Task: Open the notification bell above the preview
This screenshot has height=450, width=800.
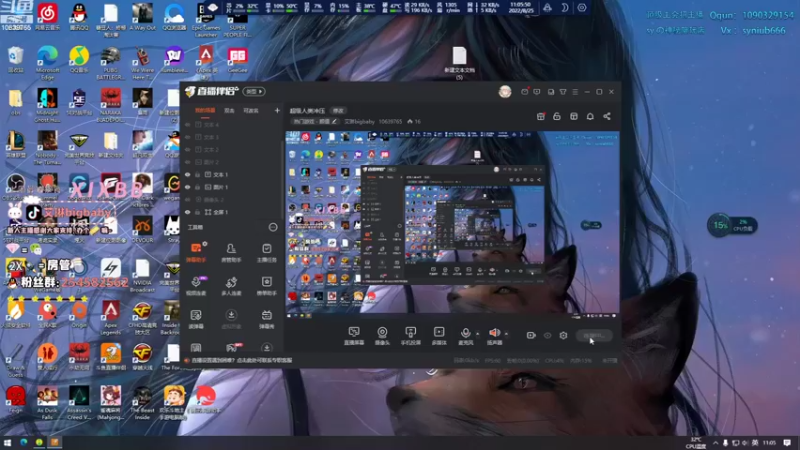Action: coord(590,116)
